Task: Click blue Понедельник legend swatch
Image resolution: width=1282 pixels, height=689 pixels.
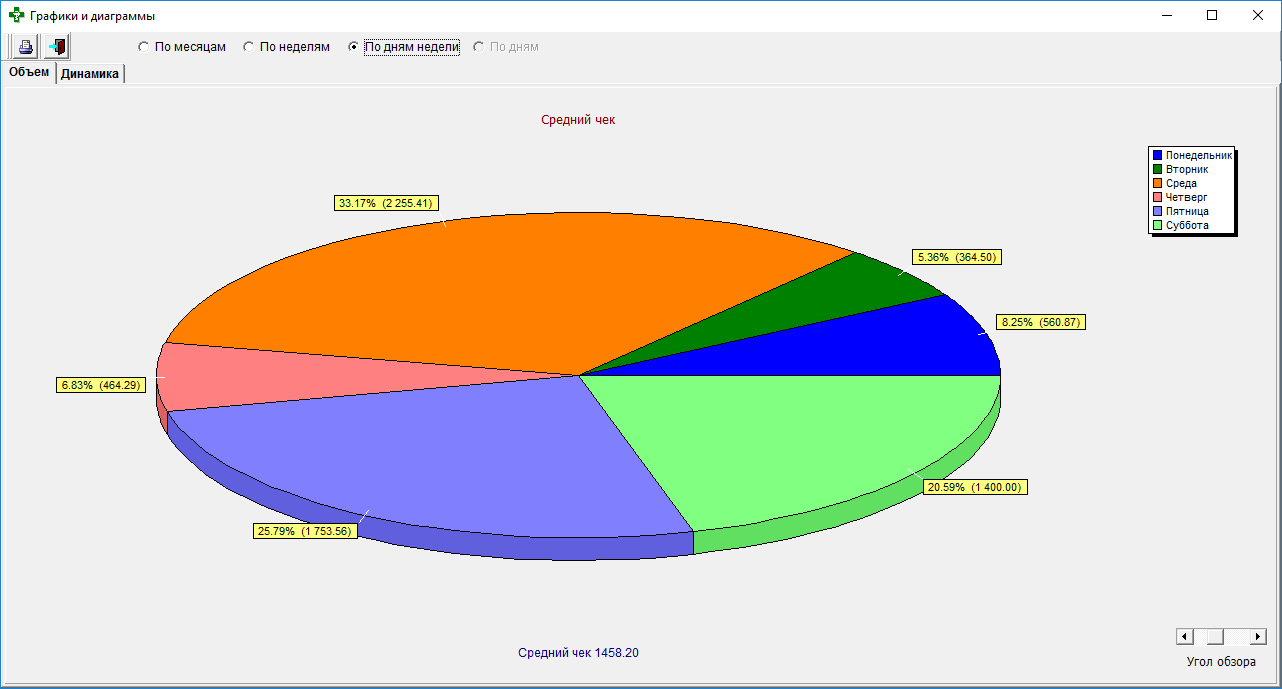Action: [1157, 155]
